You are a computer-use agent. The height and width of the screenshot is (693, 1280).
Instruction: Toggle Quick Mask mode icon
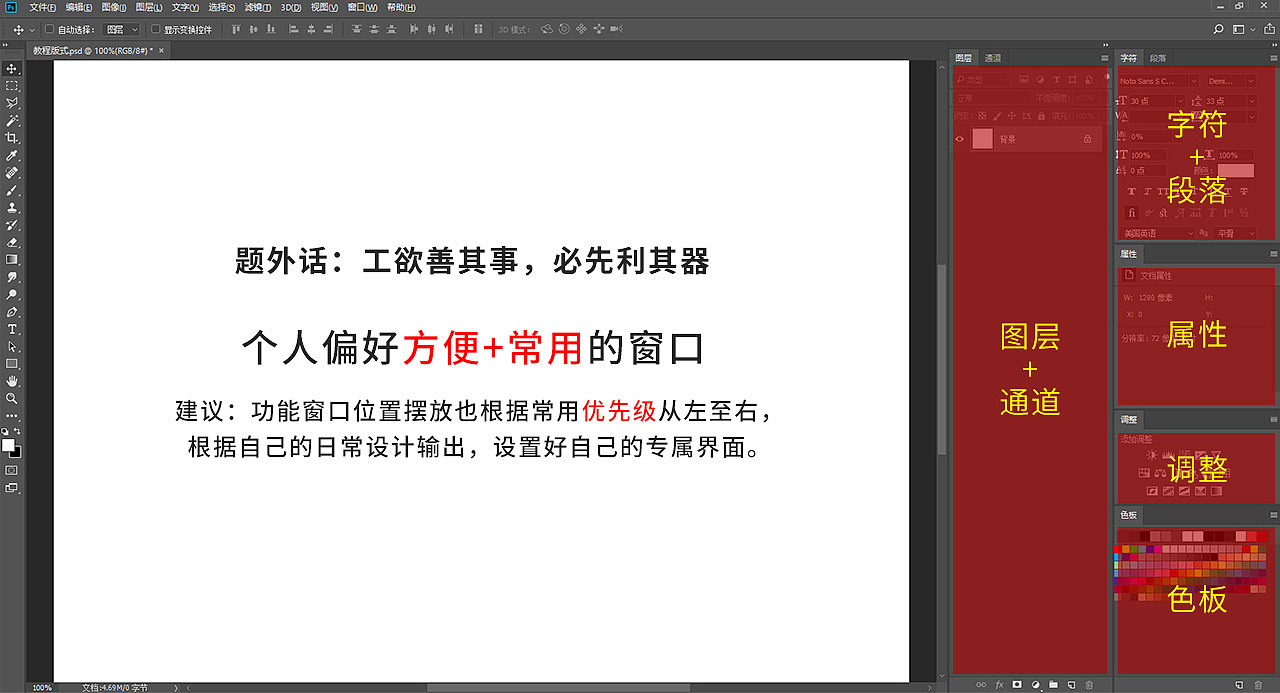point(12,469)
